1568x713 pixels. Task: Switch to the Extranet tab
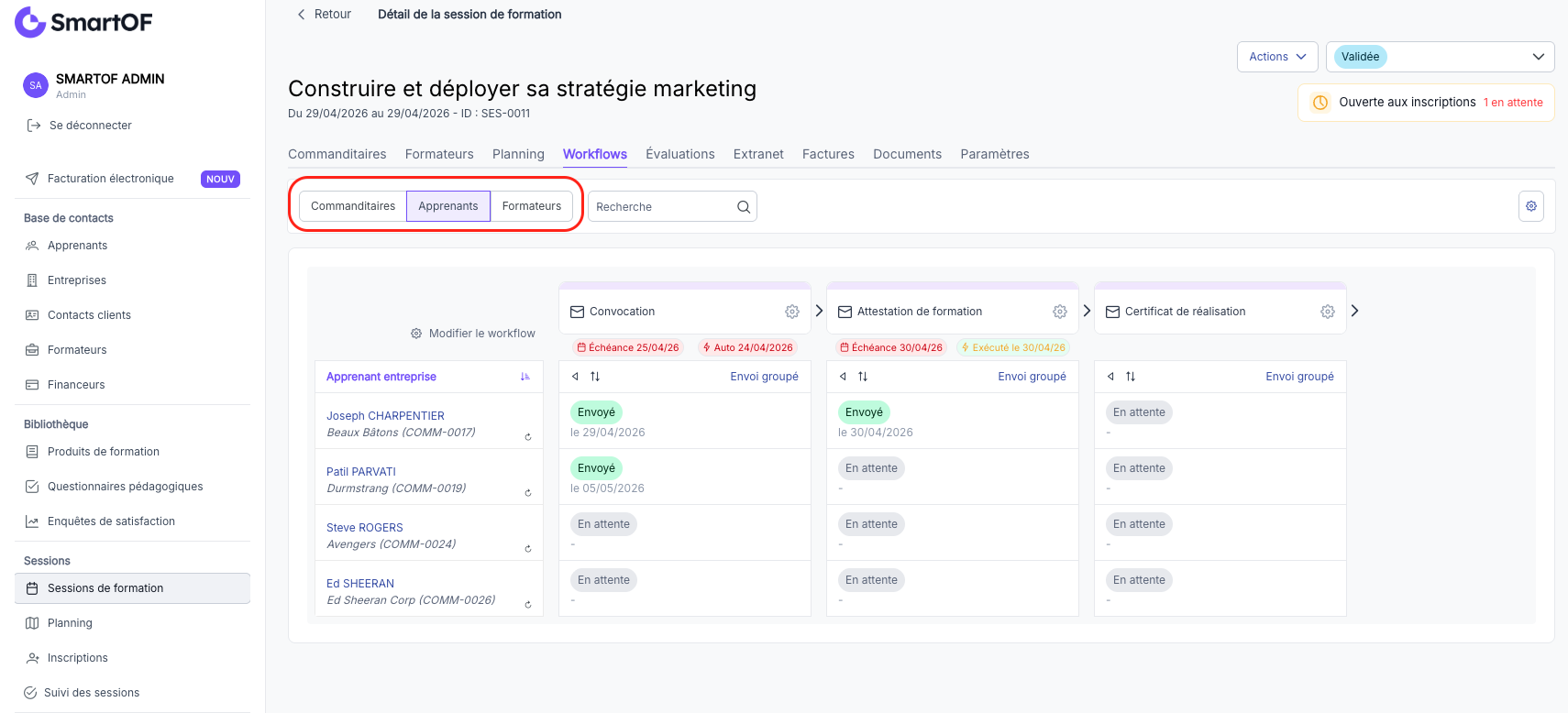pyautogui.click(x=758, y=154)
